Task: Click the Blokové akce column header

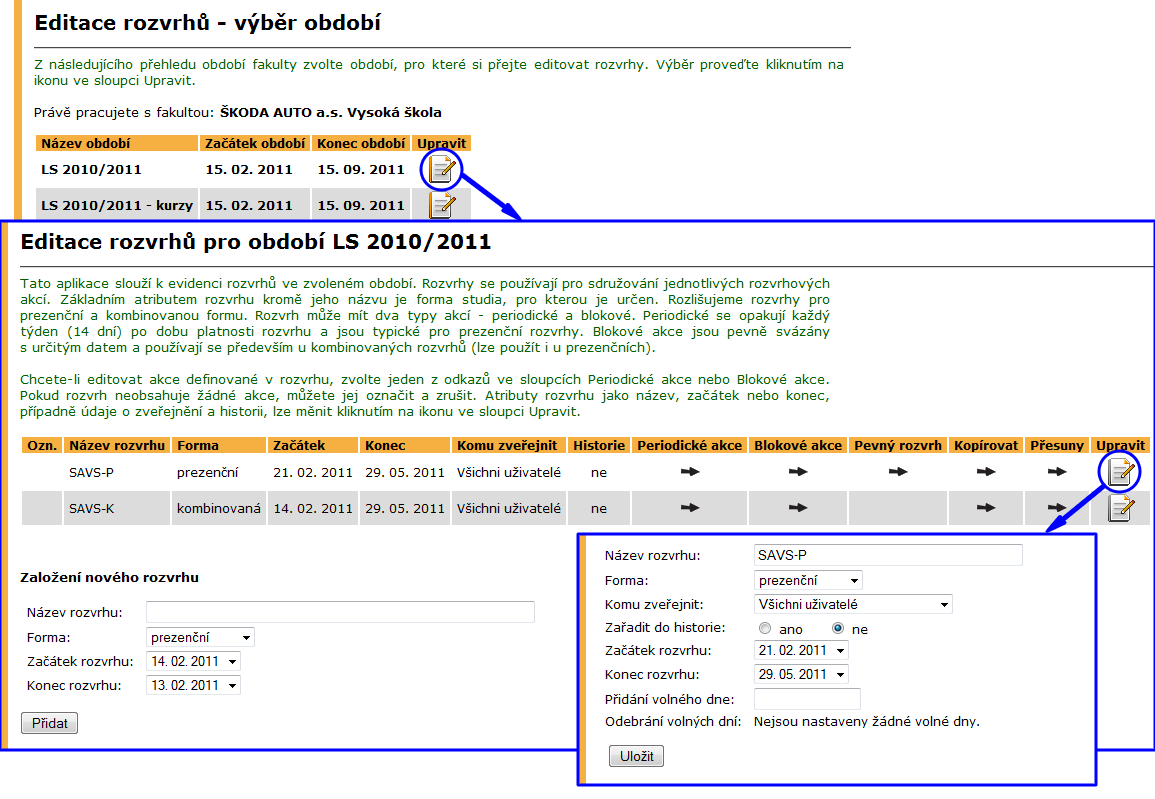Action: tap(798, 446)
